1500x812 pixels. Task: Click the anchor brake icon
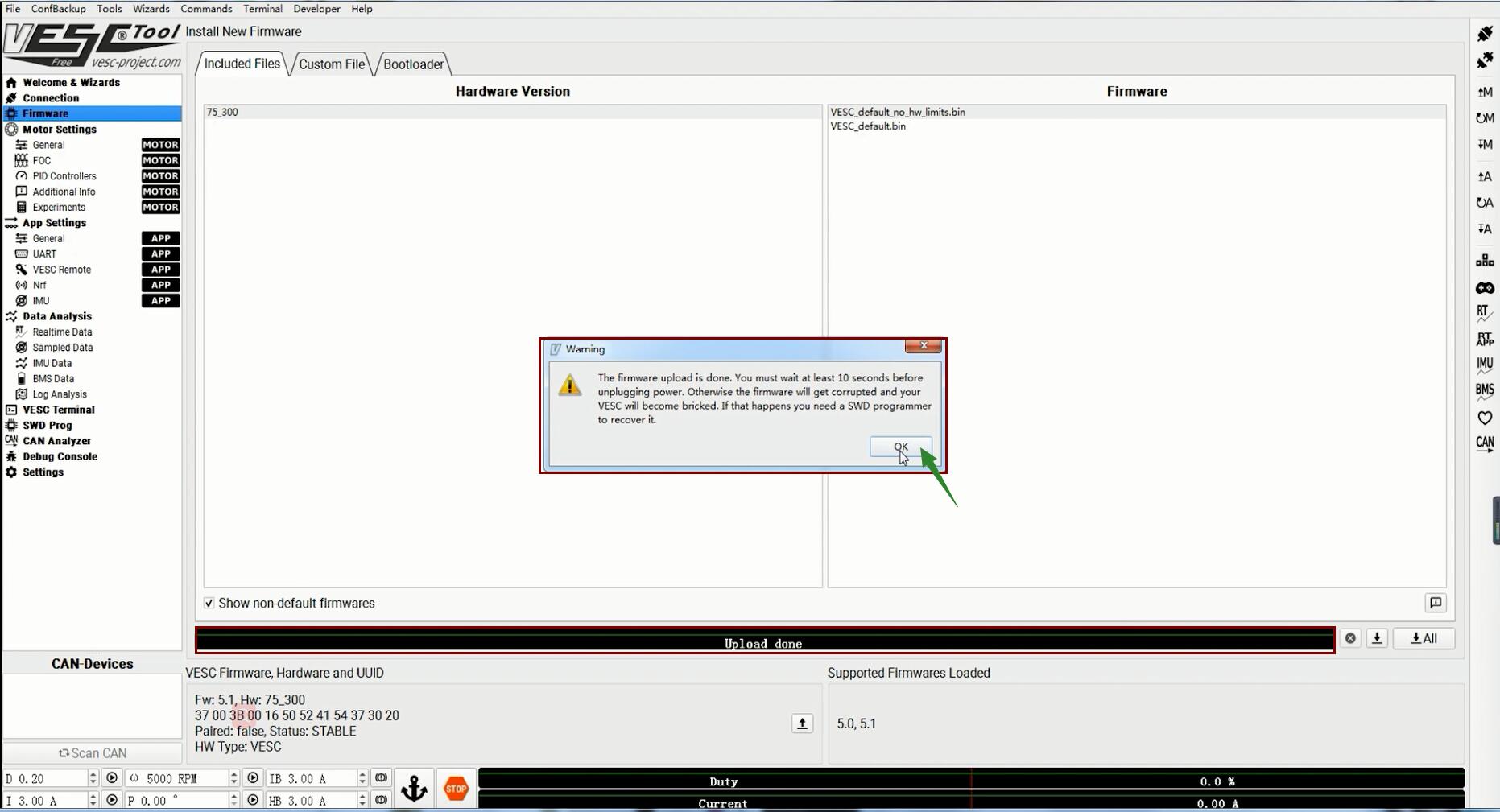[414, 789]
